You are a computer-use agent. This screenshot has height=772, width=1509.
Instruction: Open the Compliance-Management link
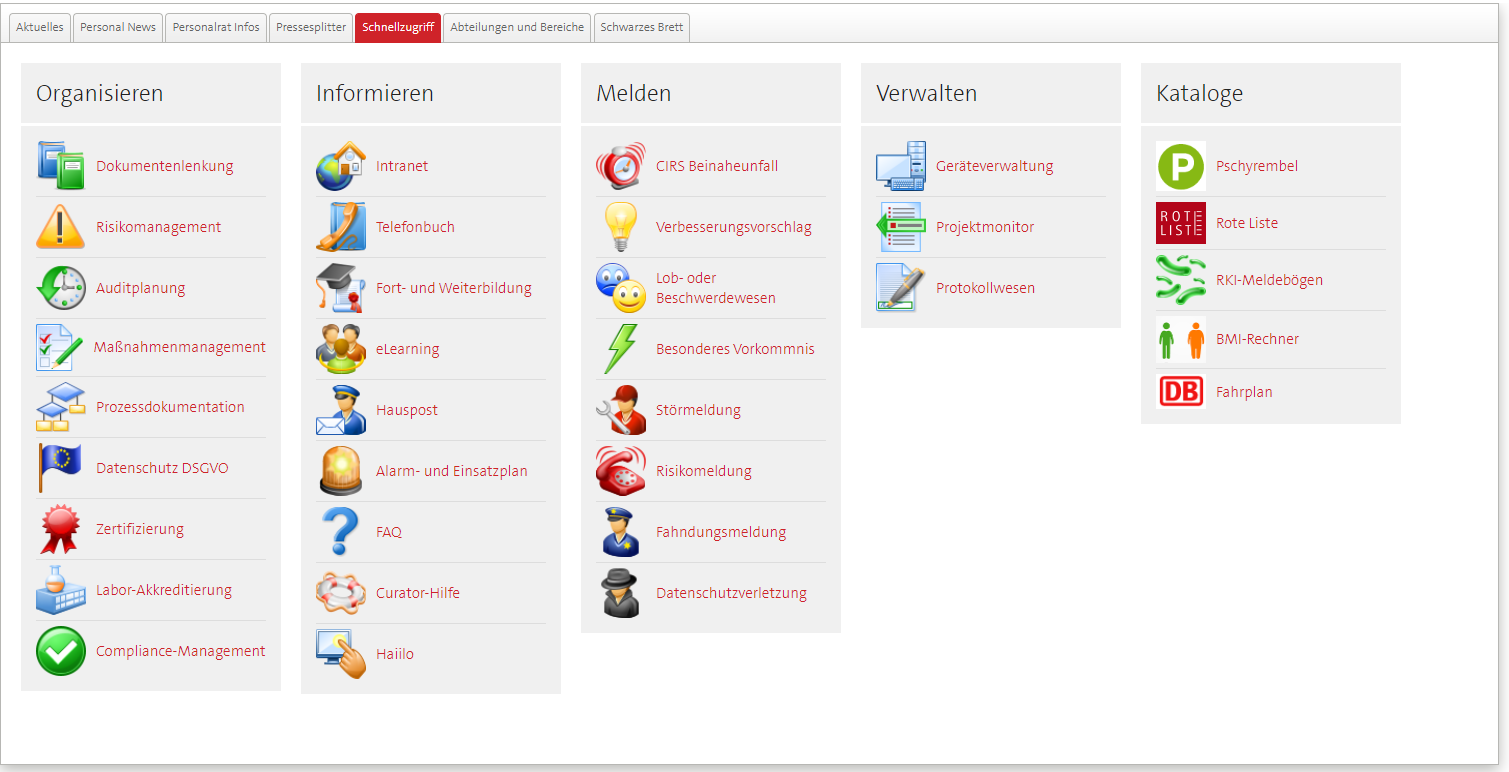click(180, 650)
